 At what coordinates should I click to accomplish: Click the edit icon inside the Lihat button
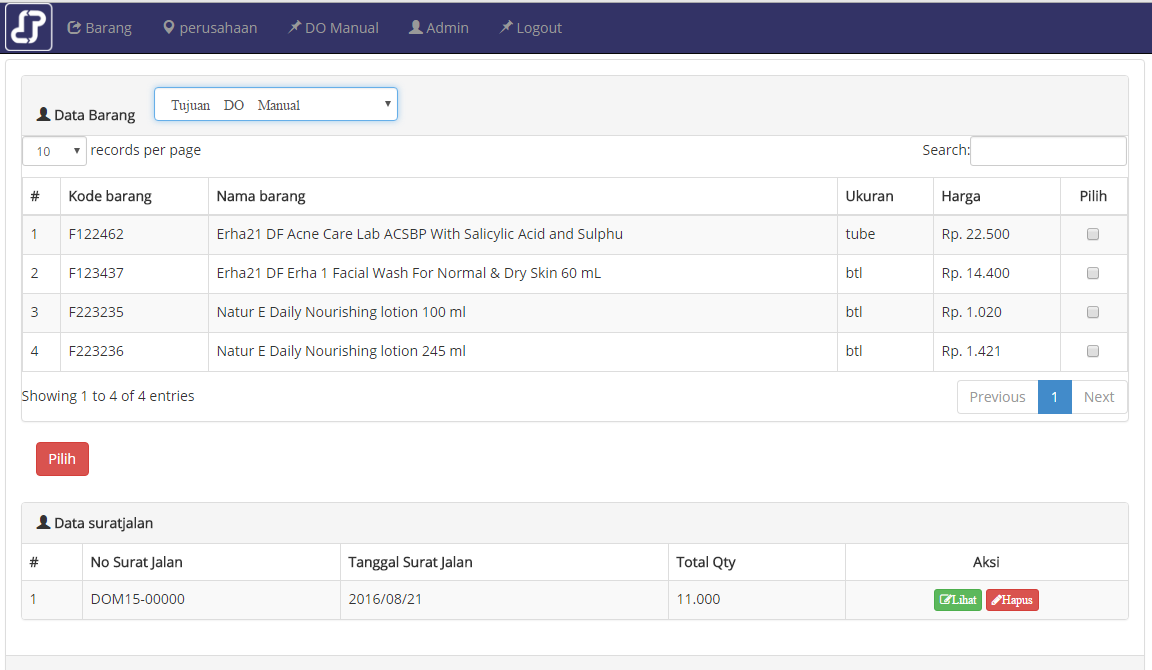946,599
